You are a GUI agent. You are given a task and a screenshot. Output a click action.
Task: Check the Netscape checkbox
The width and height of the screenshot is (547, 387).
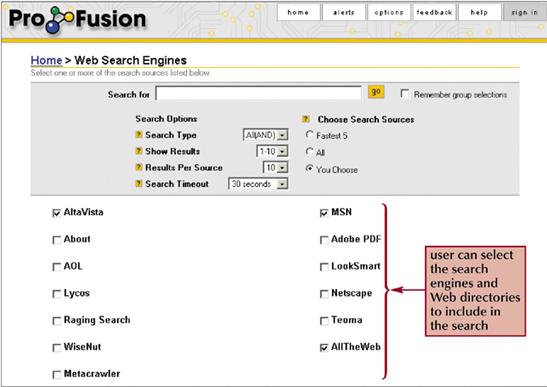(x=324, y=294)
